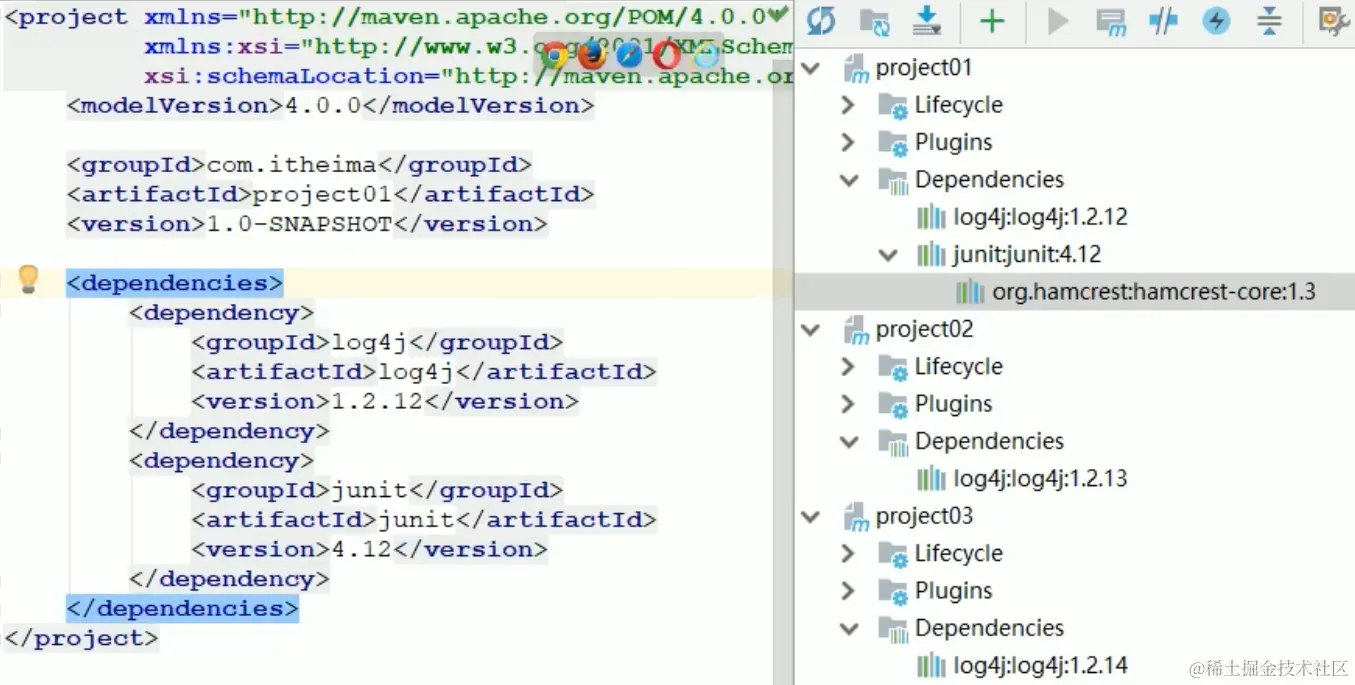Click the closing </dependencies> tag
This screenshot has height=685, width=1355.
(x=182, y=609)
